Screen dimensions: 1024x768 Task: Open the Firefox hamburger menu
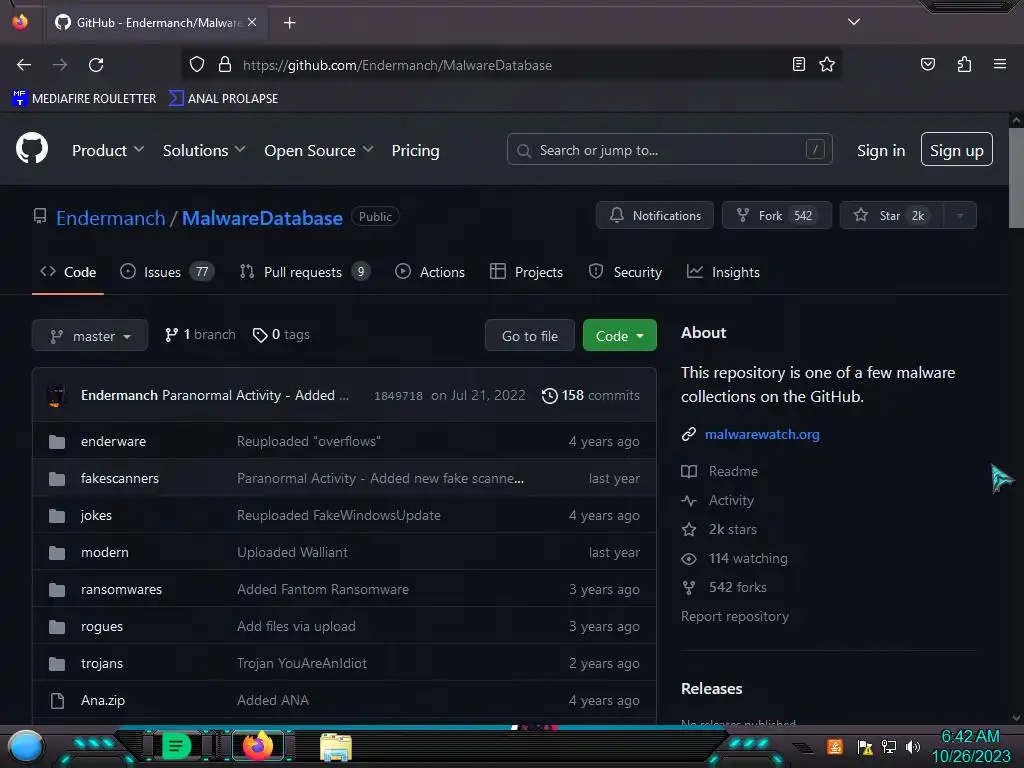[x=999, y=64]
